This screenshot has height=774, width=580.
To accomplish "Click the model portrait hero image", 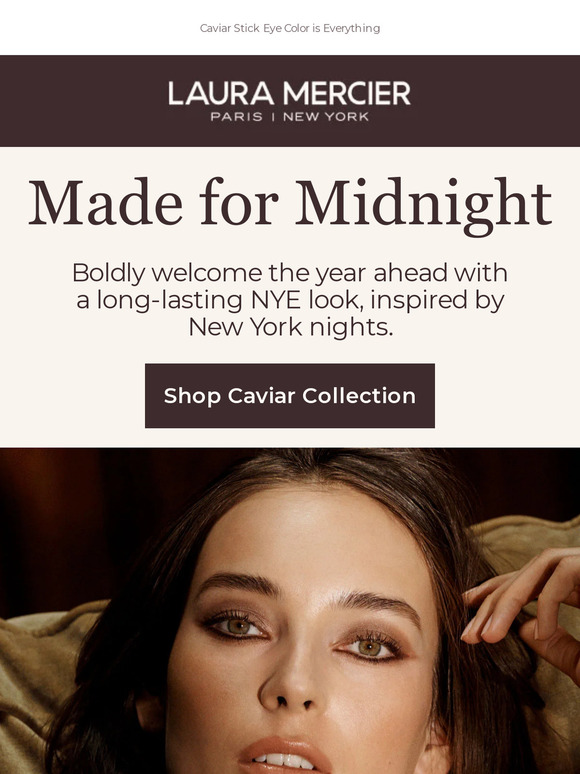I will [x=290, y=611].
